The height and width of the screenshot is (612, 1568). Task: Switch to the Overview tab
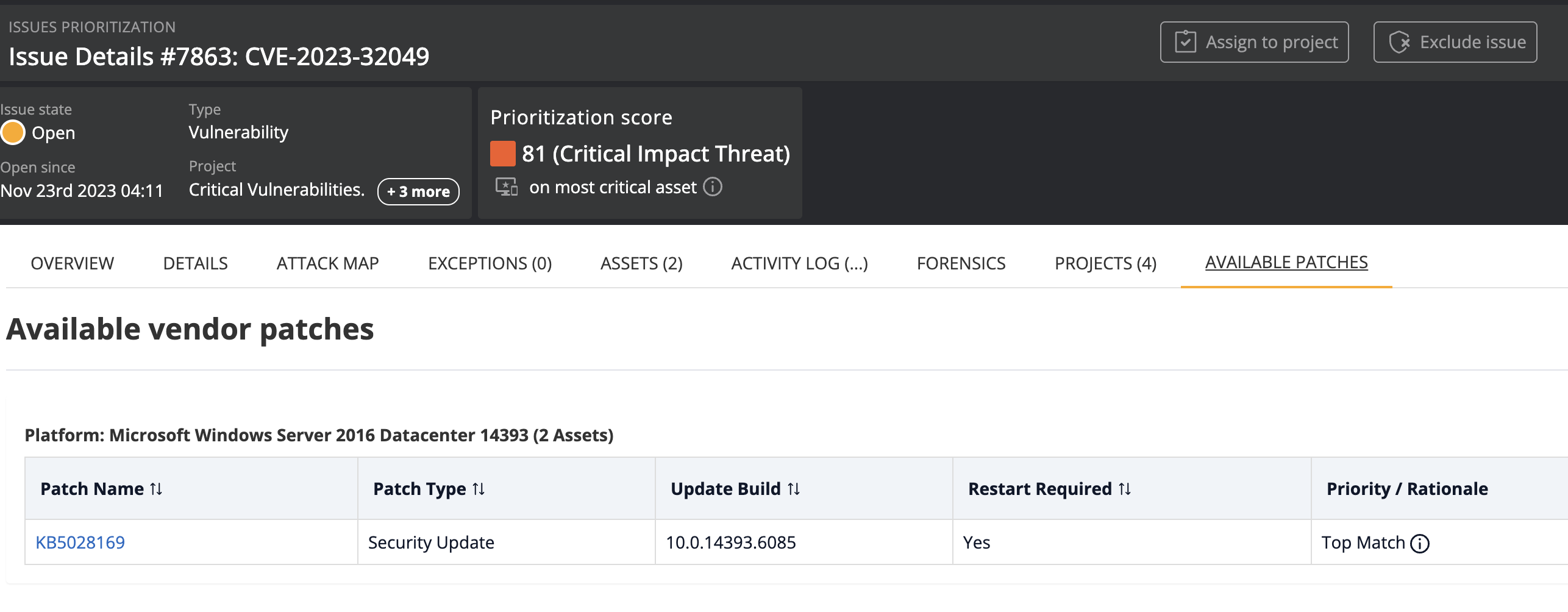(x=72, y=263)
